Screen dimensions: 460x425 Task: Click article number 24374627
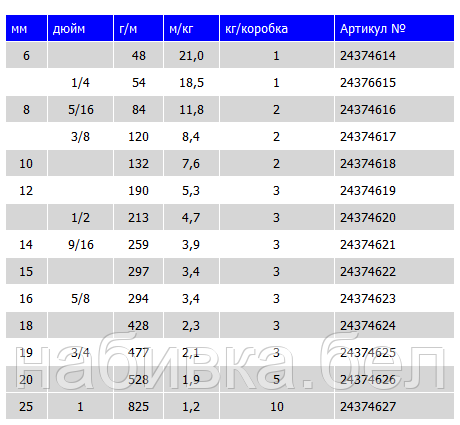click(x=368, y=407)
